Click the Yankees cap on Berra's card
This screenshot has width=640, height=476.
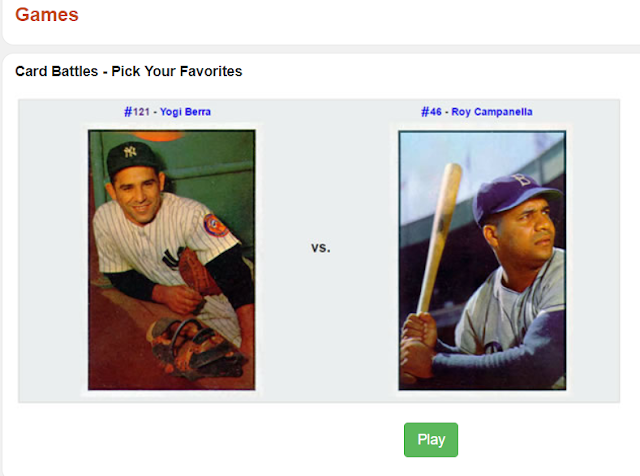coord(133,157)
